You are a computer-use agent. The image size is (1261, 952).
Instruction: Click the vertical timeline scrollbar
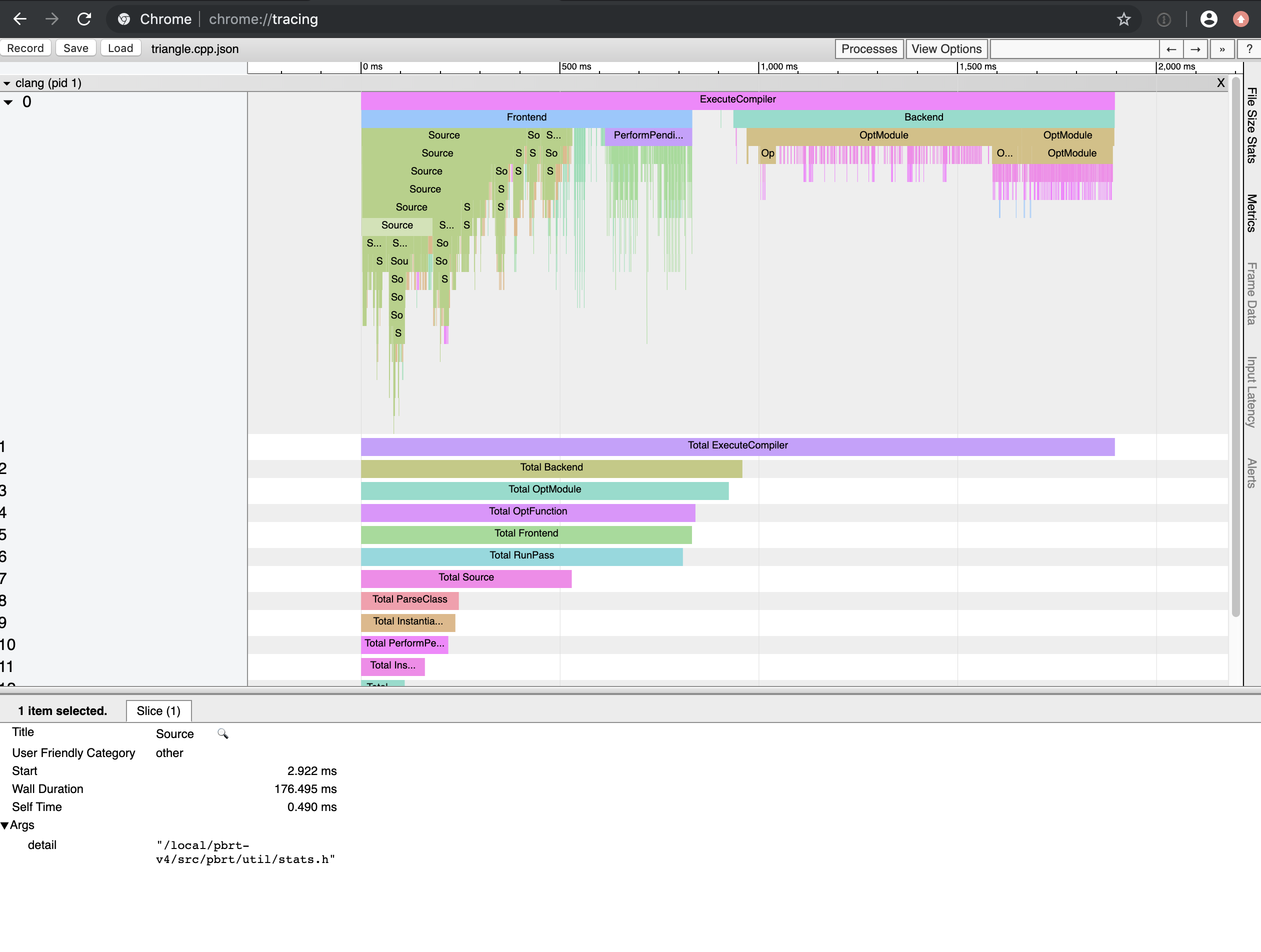point(1235,342)
